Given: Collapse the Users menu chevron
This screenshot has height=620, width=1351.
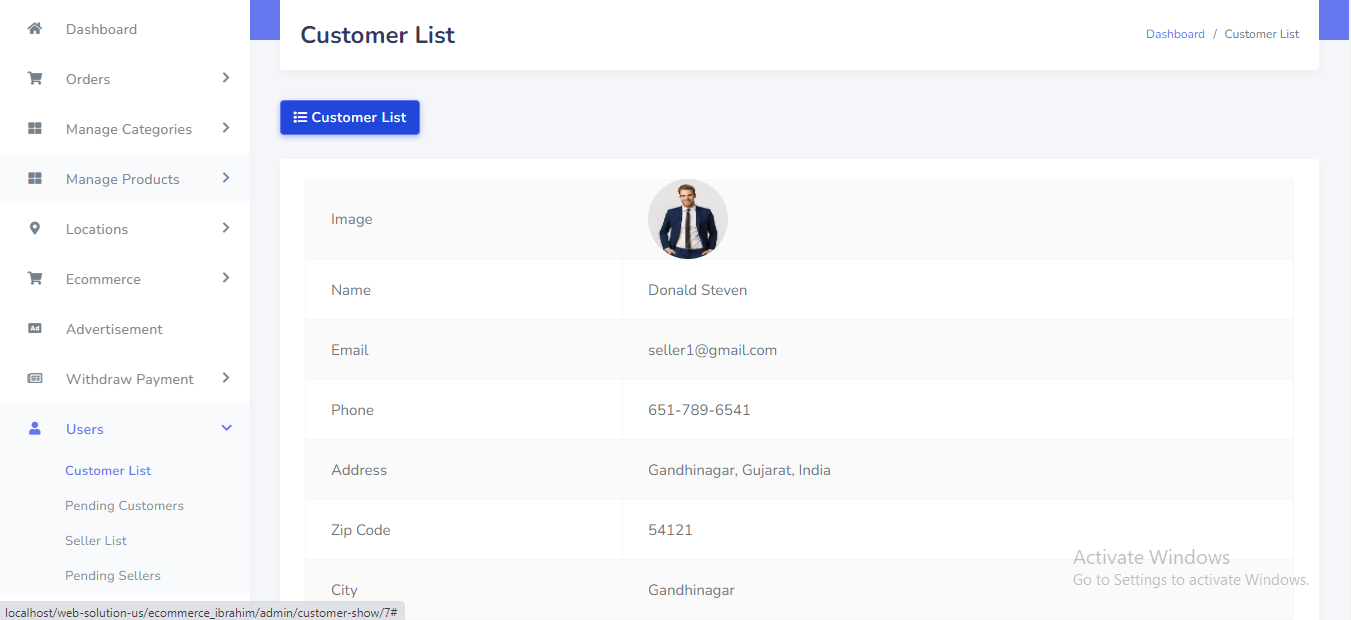Looking at the screenshot, I should click(226, 428).
